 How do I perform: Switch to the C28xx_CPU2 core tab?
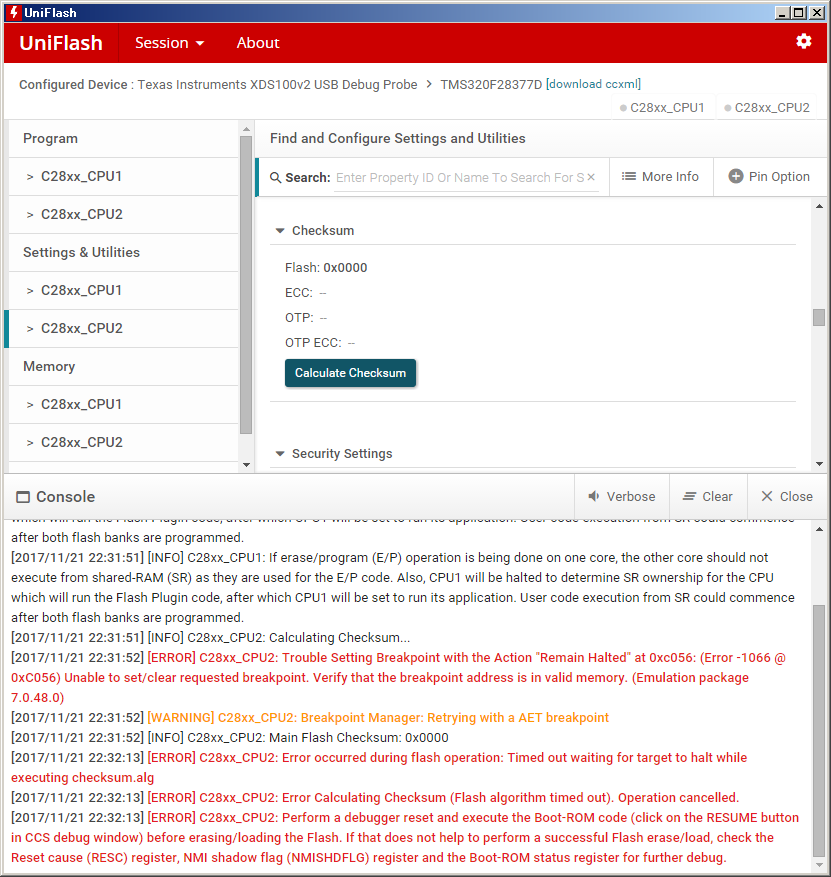coord(767,107)
